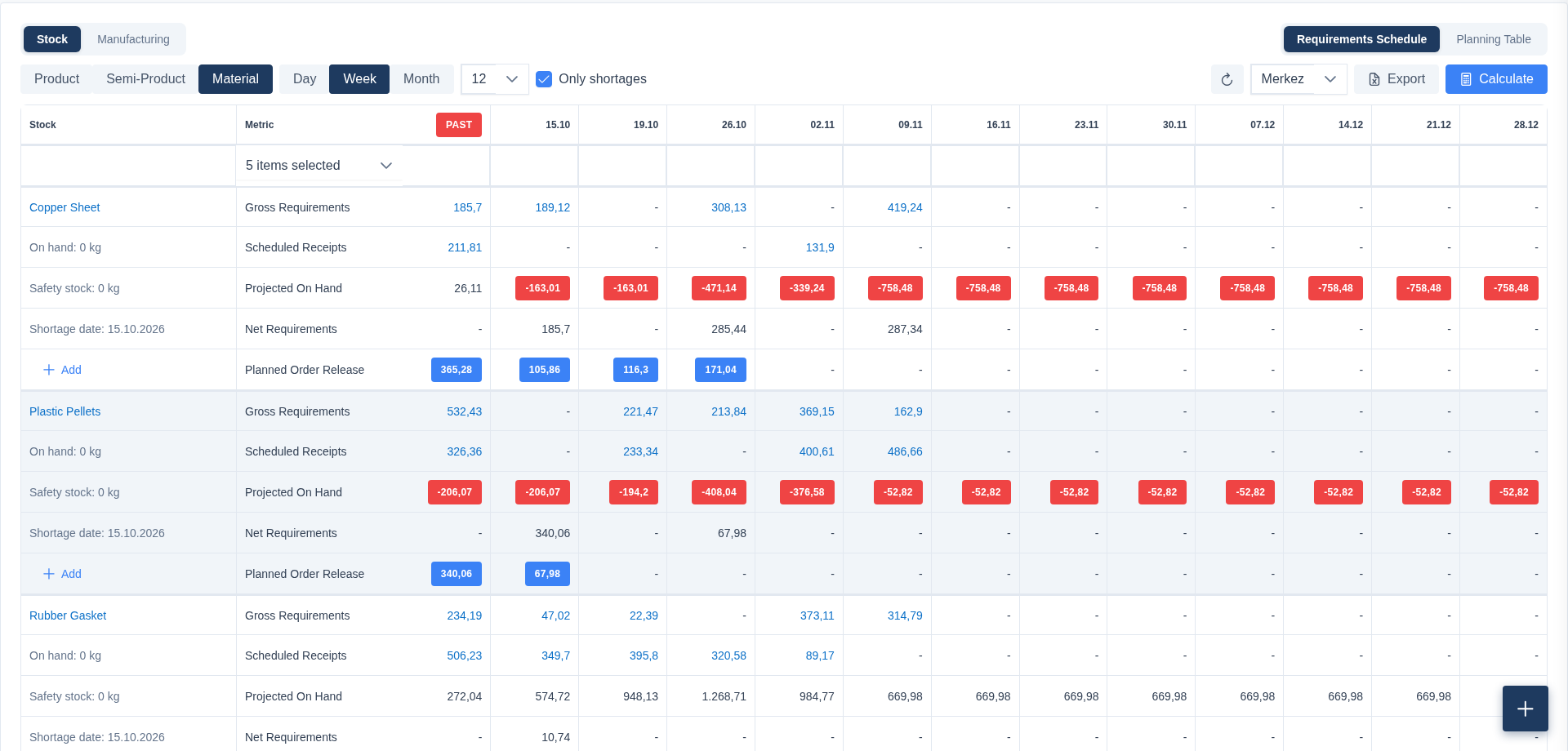Switch to the Stock tab
This screenshot has height=751, width=1568.
coord(52,39)
